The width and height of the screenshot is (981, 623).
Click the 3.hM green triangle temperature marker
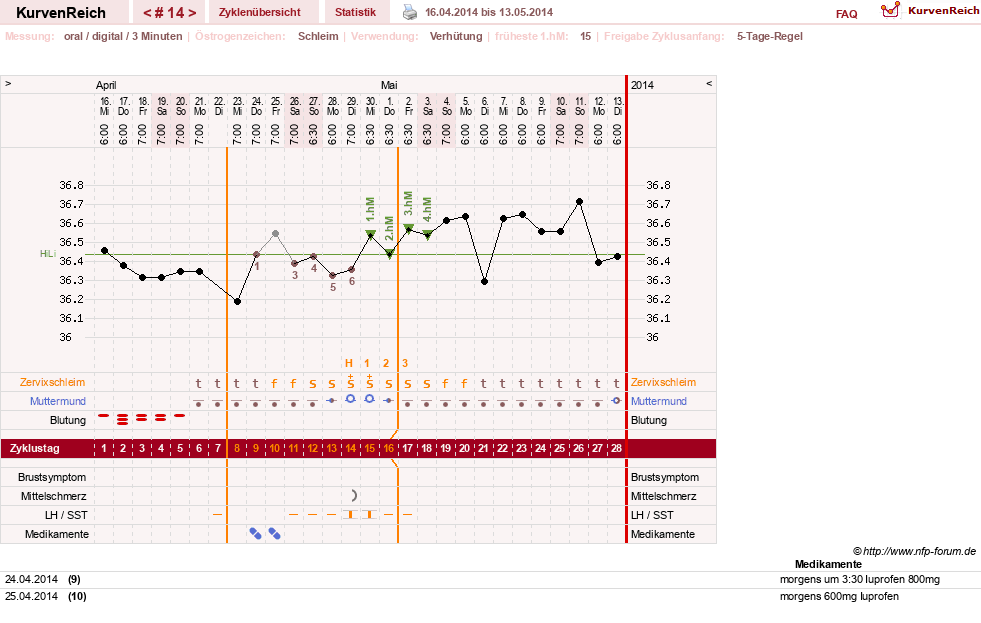(409, 228)
